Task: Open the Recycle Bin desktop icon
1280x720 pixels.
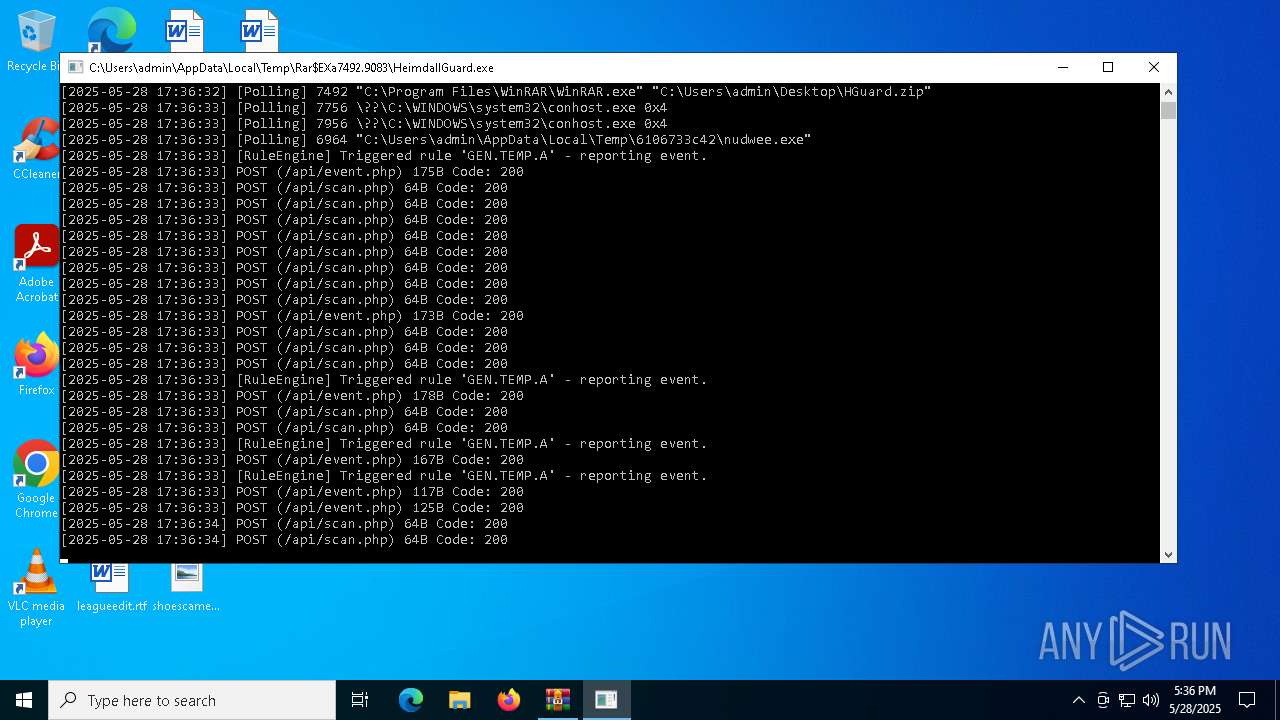Action: pos(35,40)
